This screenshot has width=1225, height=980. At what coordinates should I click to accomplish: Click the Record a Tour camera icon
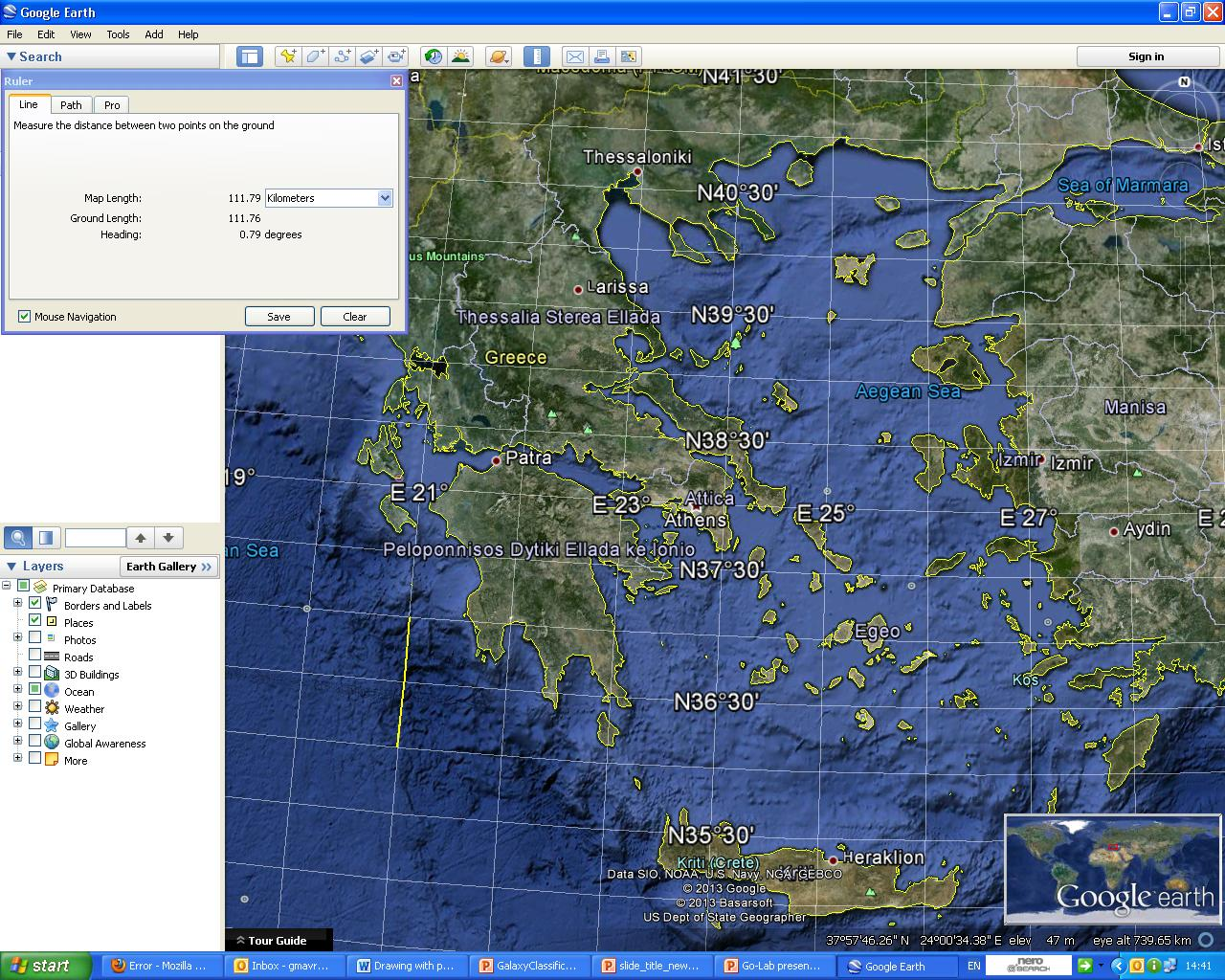click(x=397, y=56)
